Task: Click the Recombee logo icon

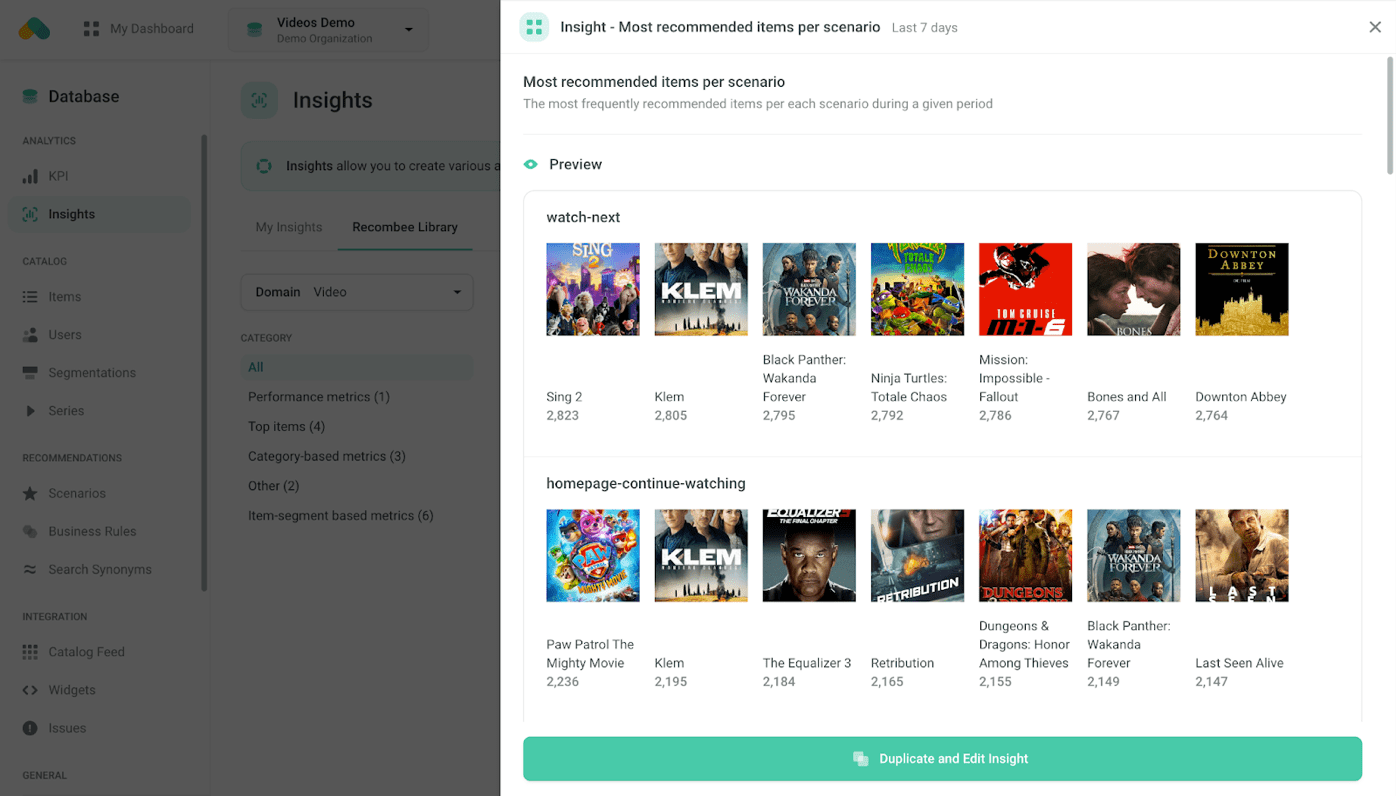Action: pyautogui.click(x=34, y=28)
